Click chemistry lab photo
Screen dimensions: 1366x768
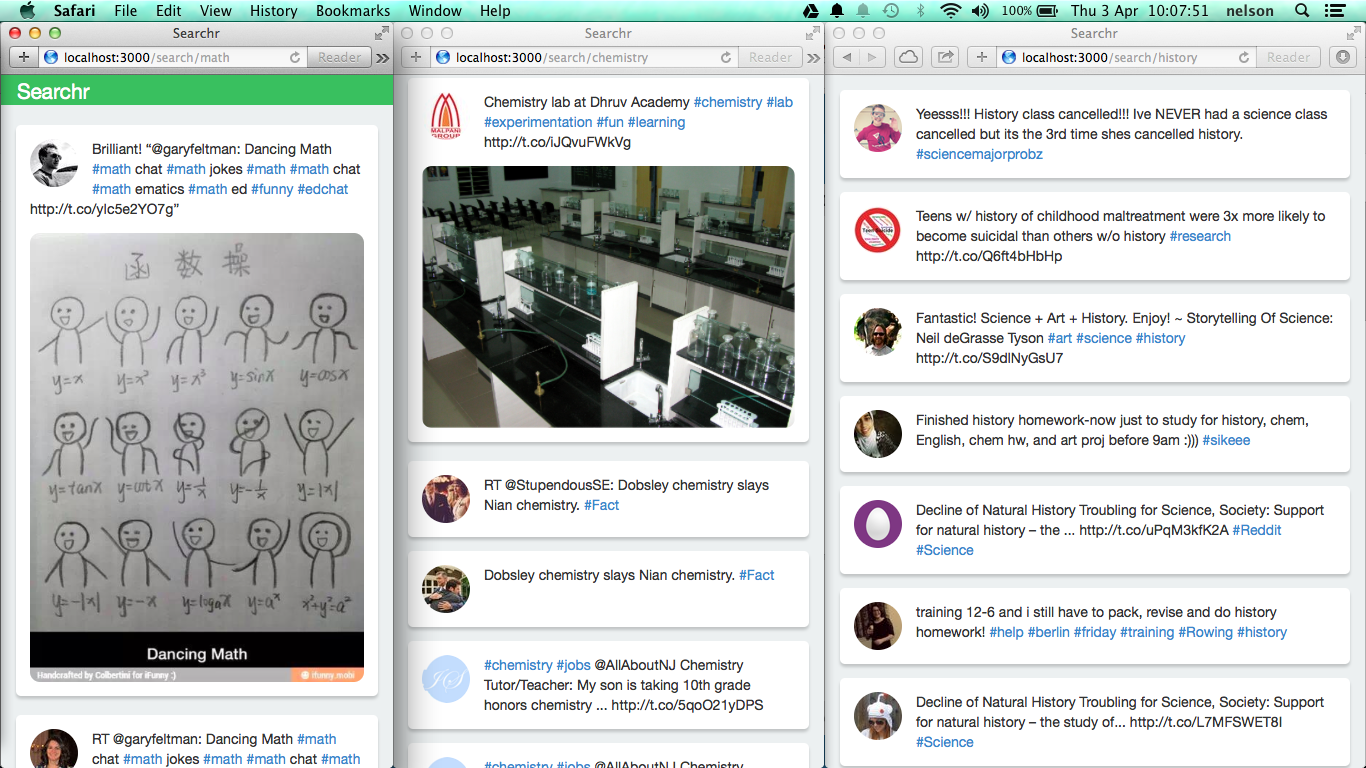[x=608, y=297]
